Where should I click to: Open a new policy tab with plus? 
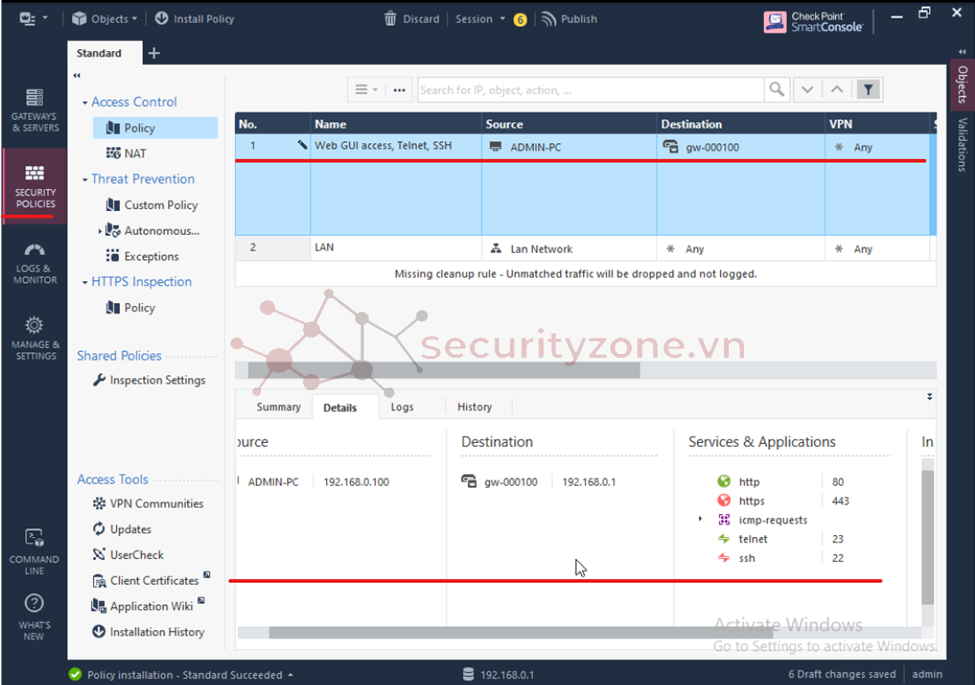(x=154, y=53)
